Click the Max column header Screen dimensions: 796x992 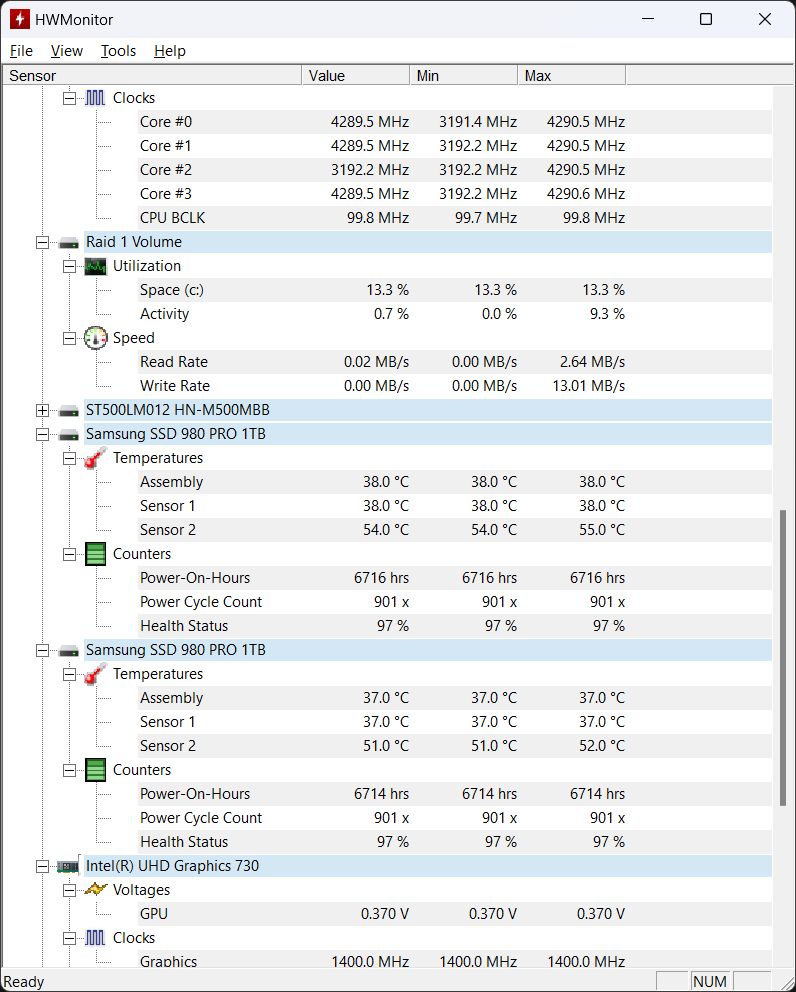pyautogui.click(x=572, y=75)
